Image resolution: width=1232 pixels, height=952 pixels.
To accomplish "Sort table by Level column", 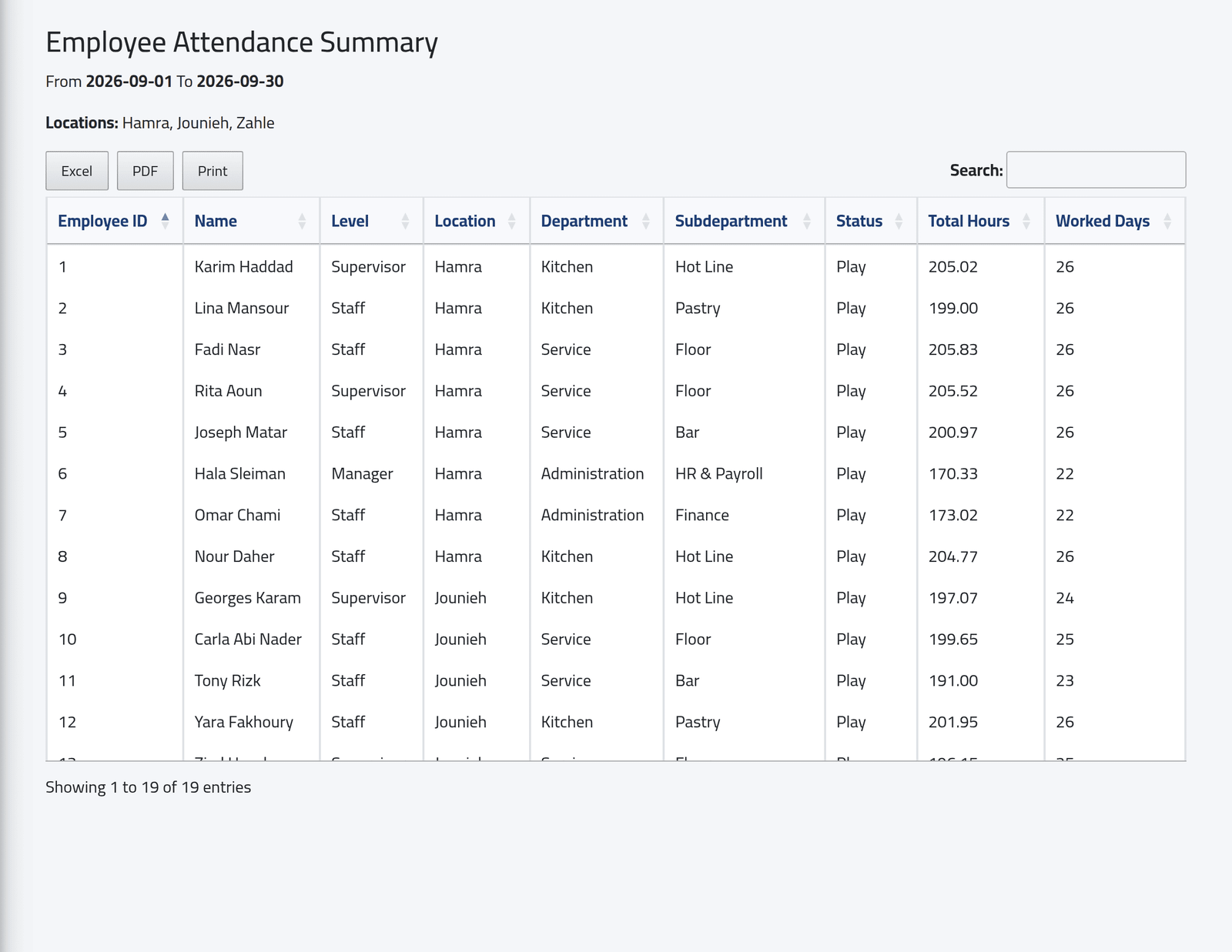I will click(371, 222).
